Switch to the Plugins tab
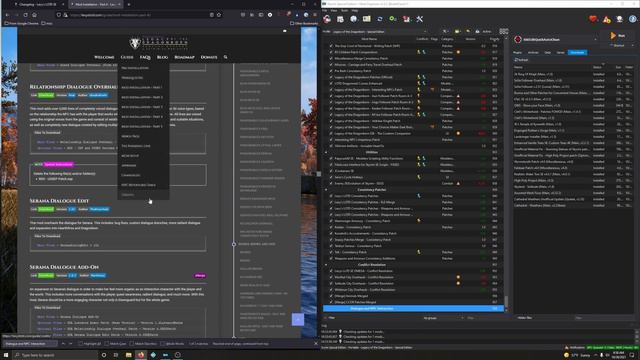This screenshot has height=360, width=640. [x=518, y=53]
